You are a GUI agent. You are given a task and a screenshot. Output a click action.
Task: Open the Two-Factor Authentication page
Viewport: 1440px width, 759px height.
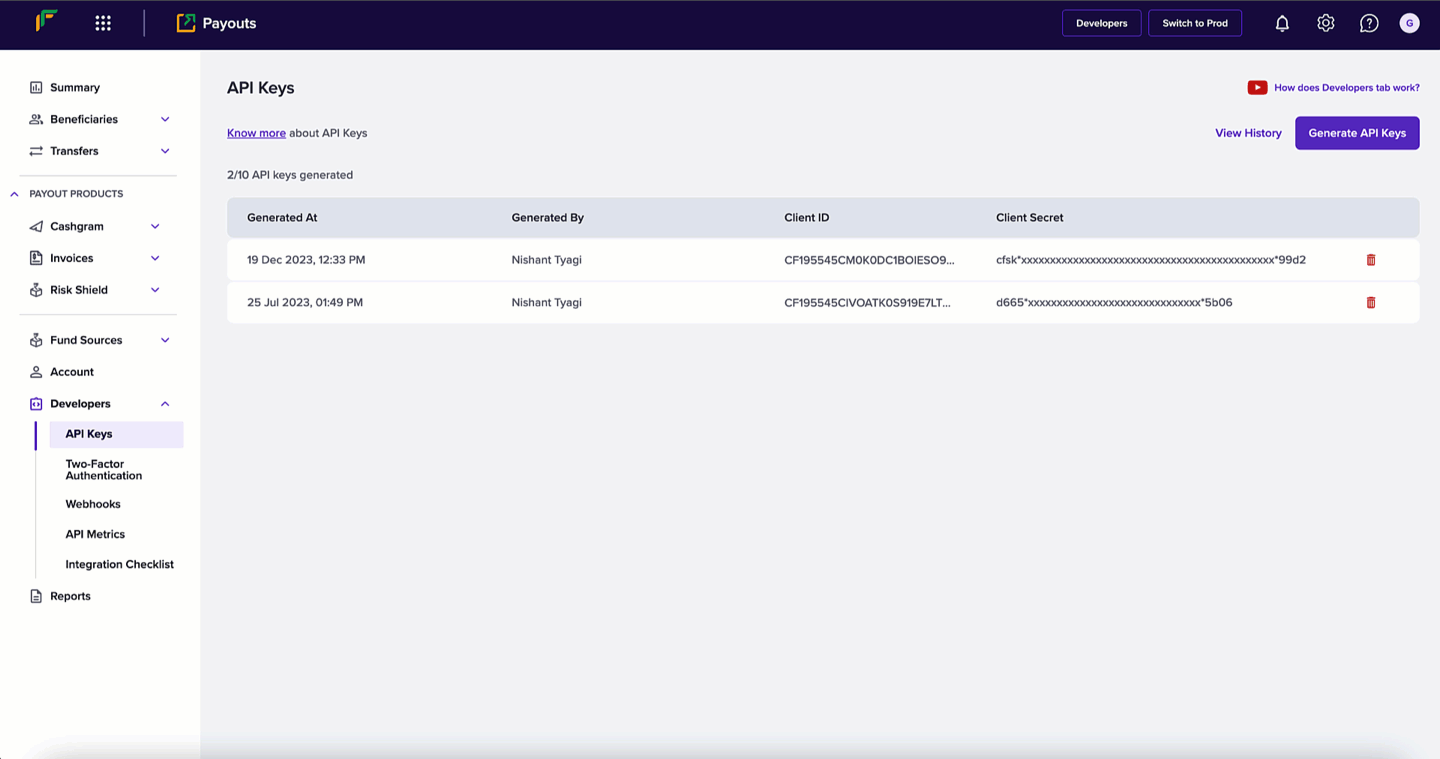(103, 469)
